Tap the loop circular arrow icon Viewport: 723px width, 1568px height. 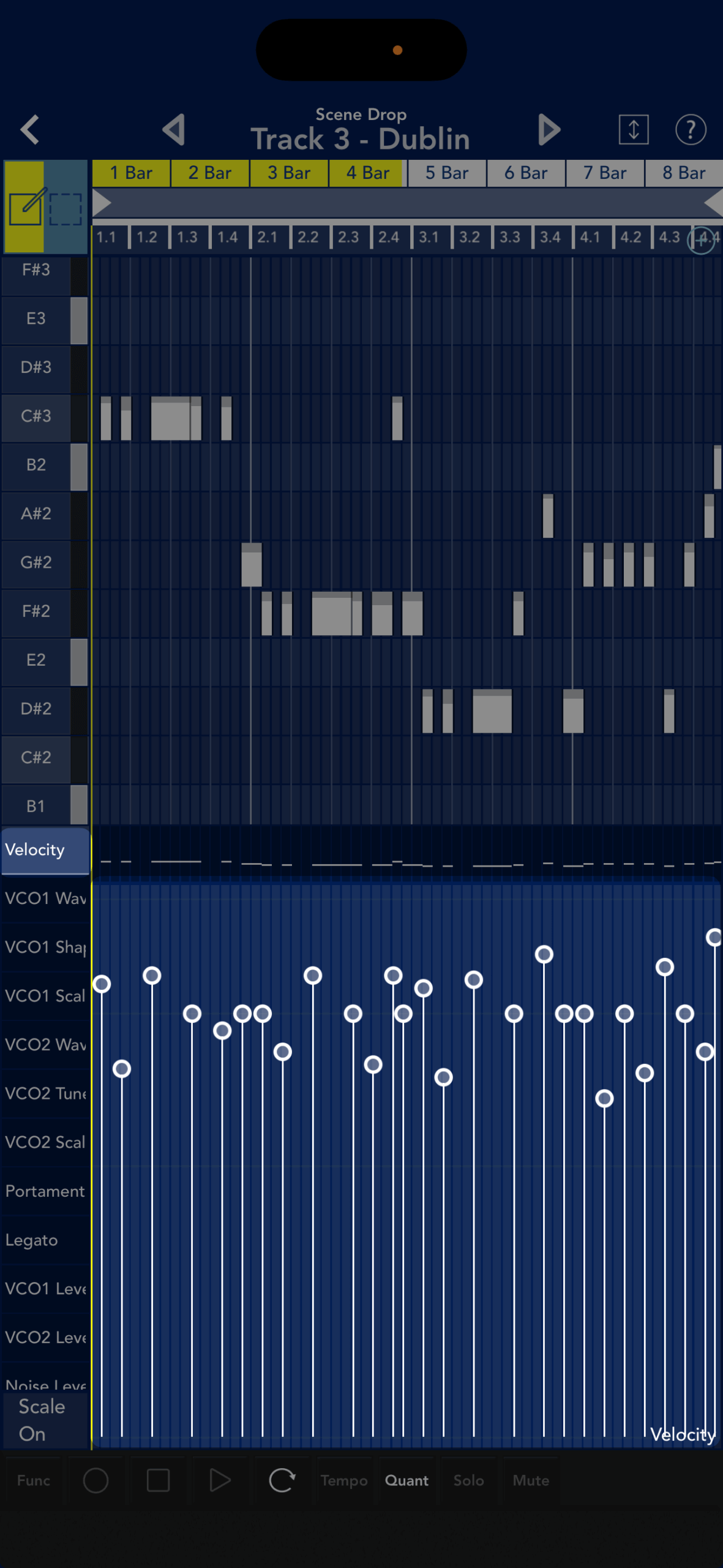[x=282, y=1480]
